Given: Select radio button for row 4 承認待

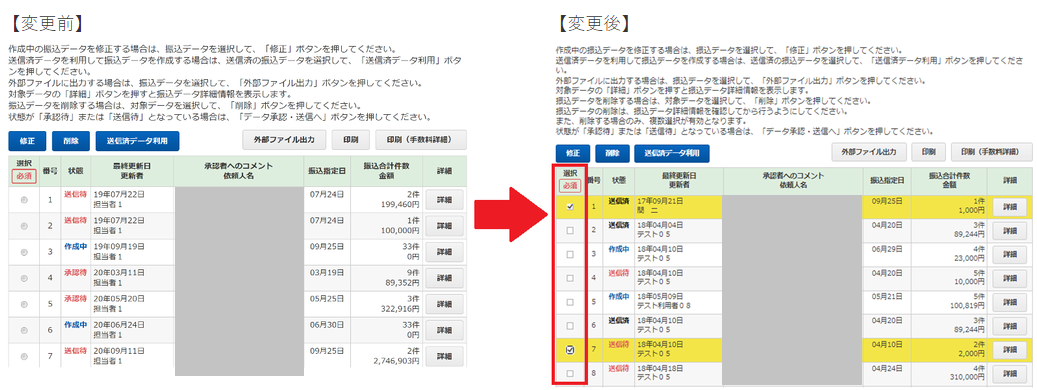Looking at the screenshot, I should (24, 278).
